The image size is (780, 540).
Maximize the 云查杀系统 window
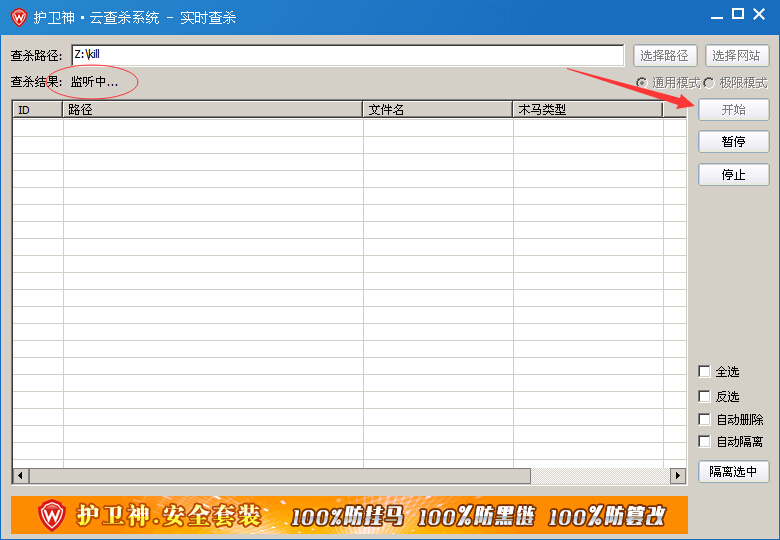(x=738, y=14)
